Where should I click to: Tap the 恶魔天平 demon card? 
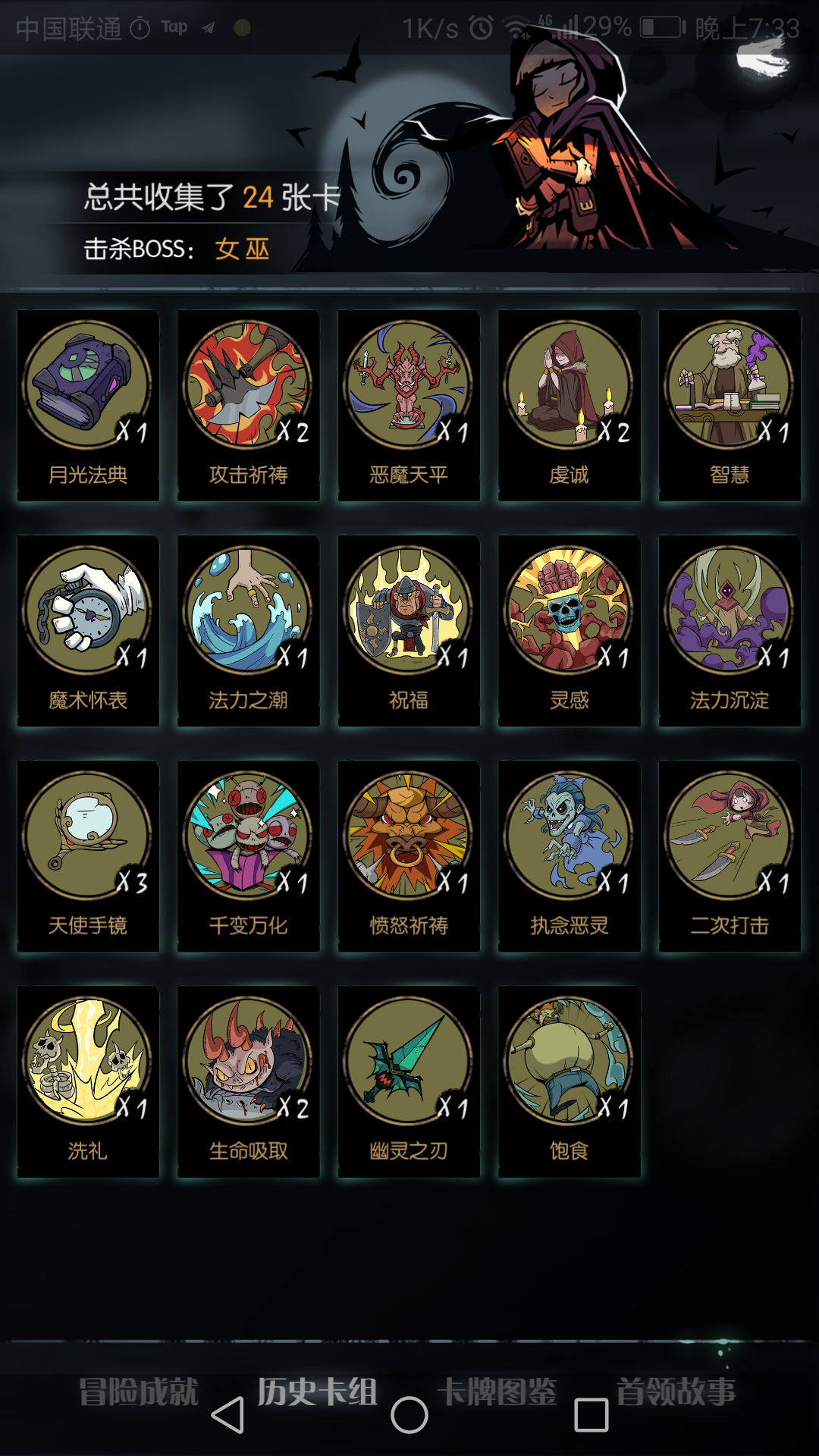409,405
